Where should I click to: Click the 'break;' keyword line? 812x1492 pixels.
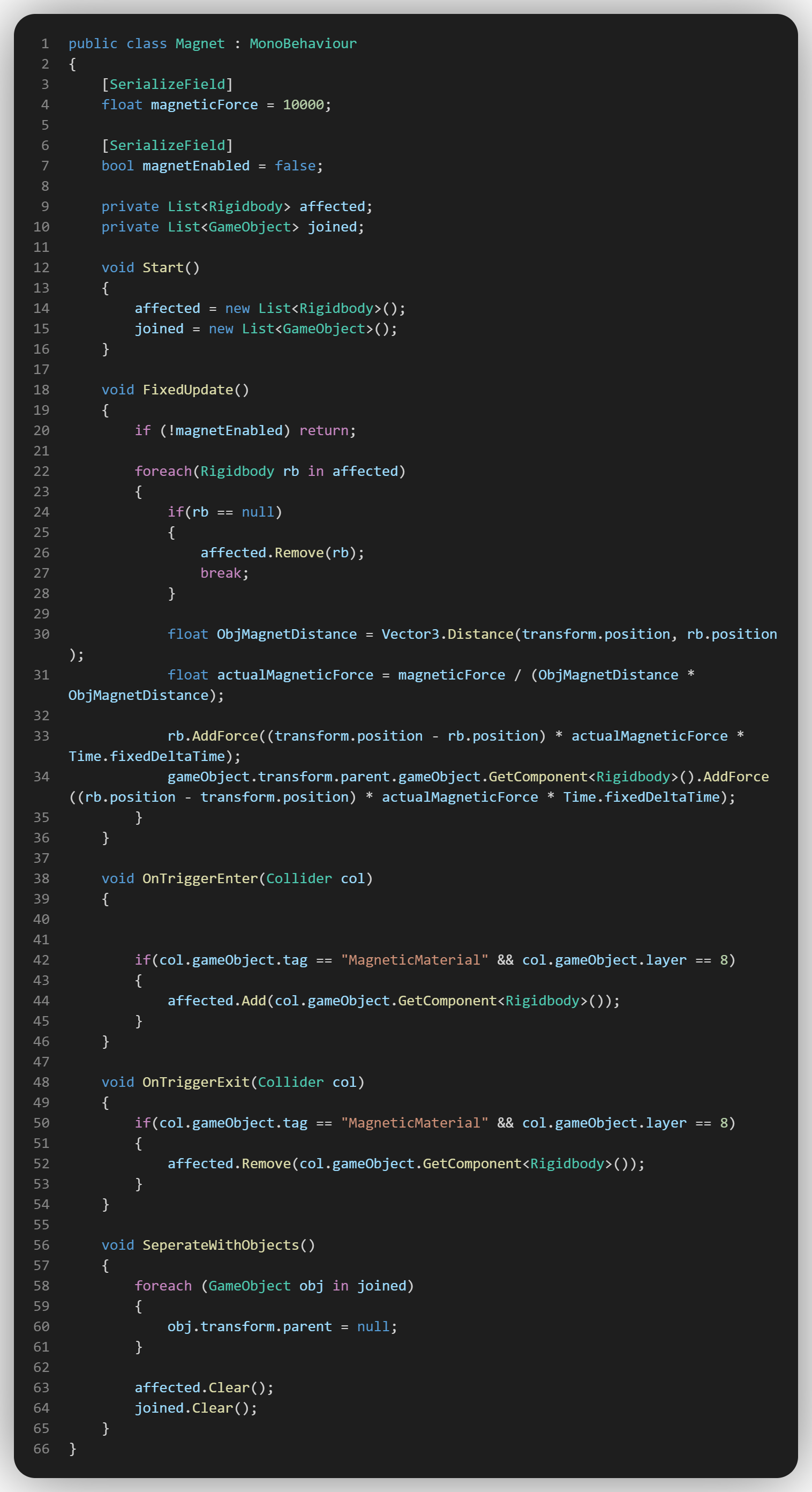click(224, 573)
